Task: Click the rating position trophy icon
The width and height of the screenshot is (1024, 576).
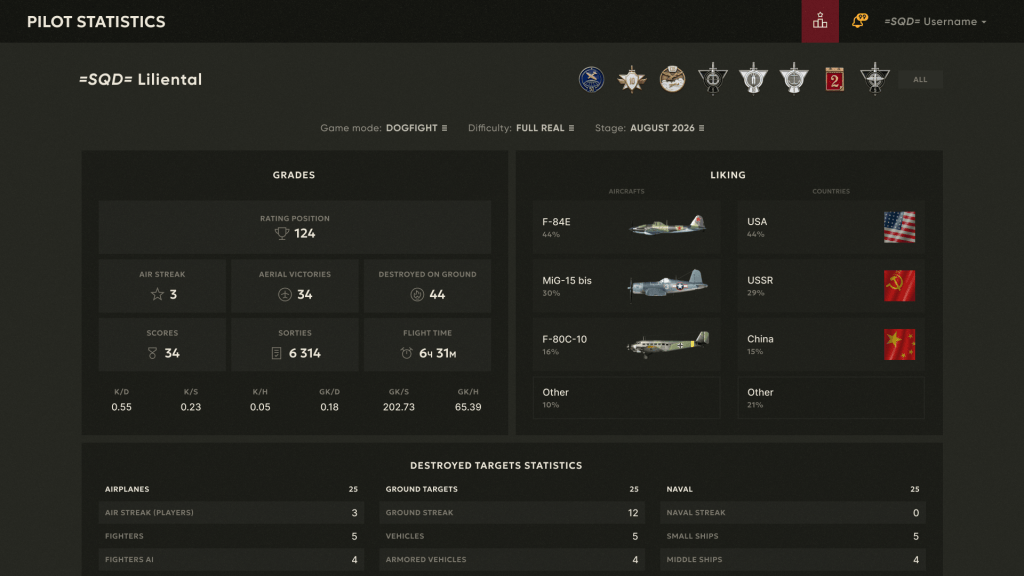Action: [x=281, y=233]
